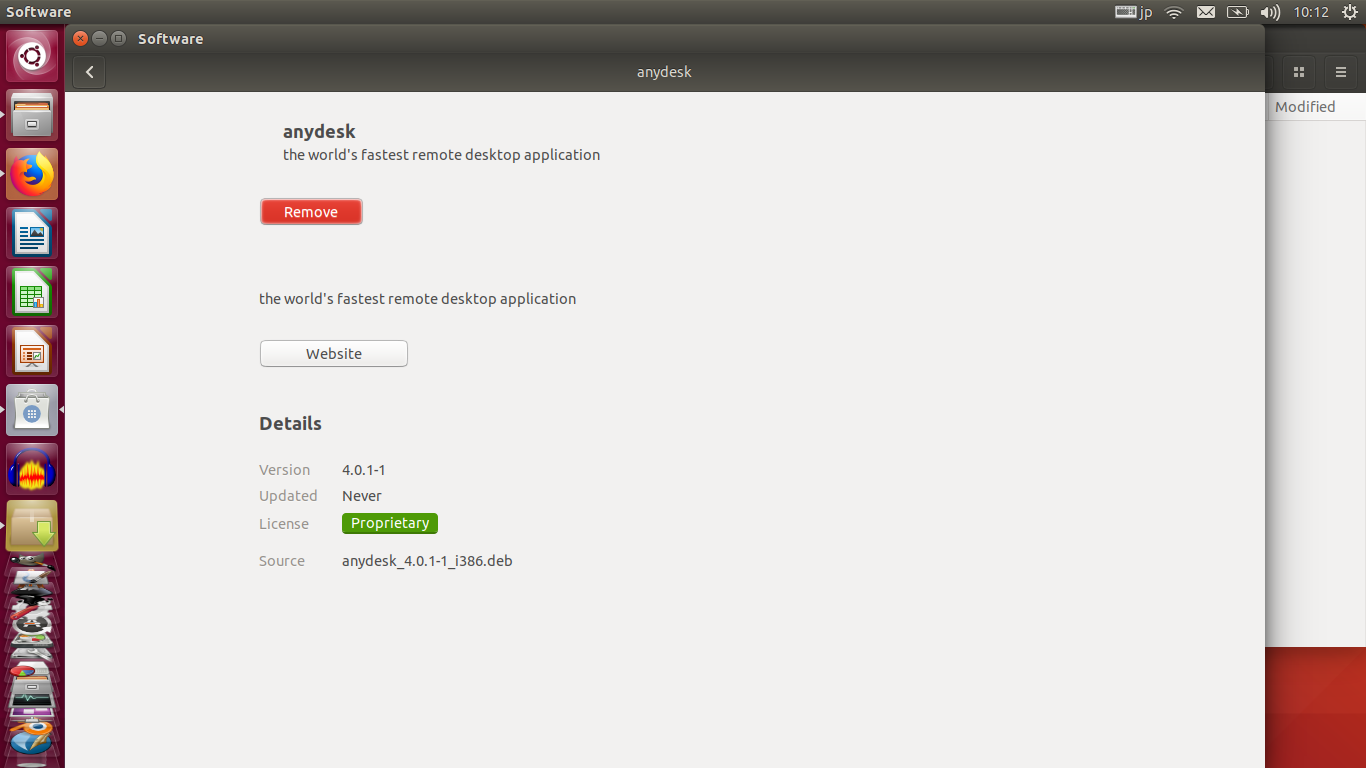Viewport: 1366px width, 768px height.
Task: Click the License label
Action: pyautogui.click(x=284, y=524)
